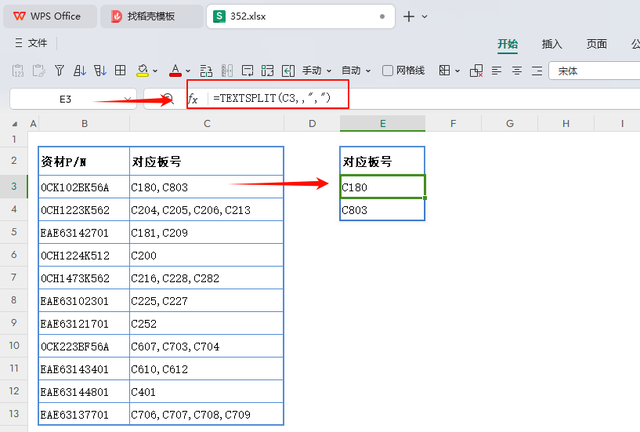
Task: Select column C header
Action: tap(207, 124)
